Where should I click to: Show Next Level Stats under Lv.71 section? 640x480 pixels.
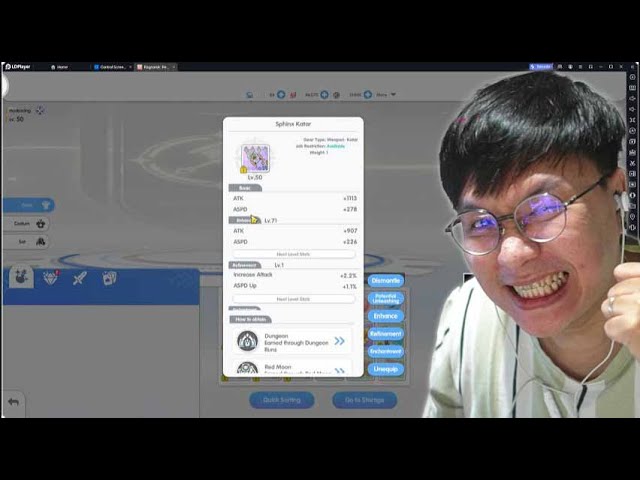tap(293, 254)
